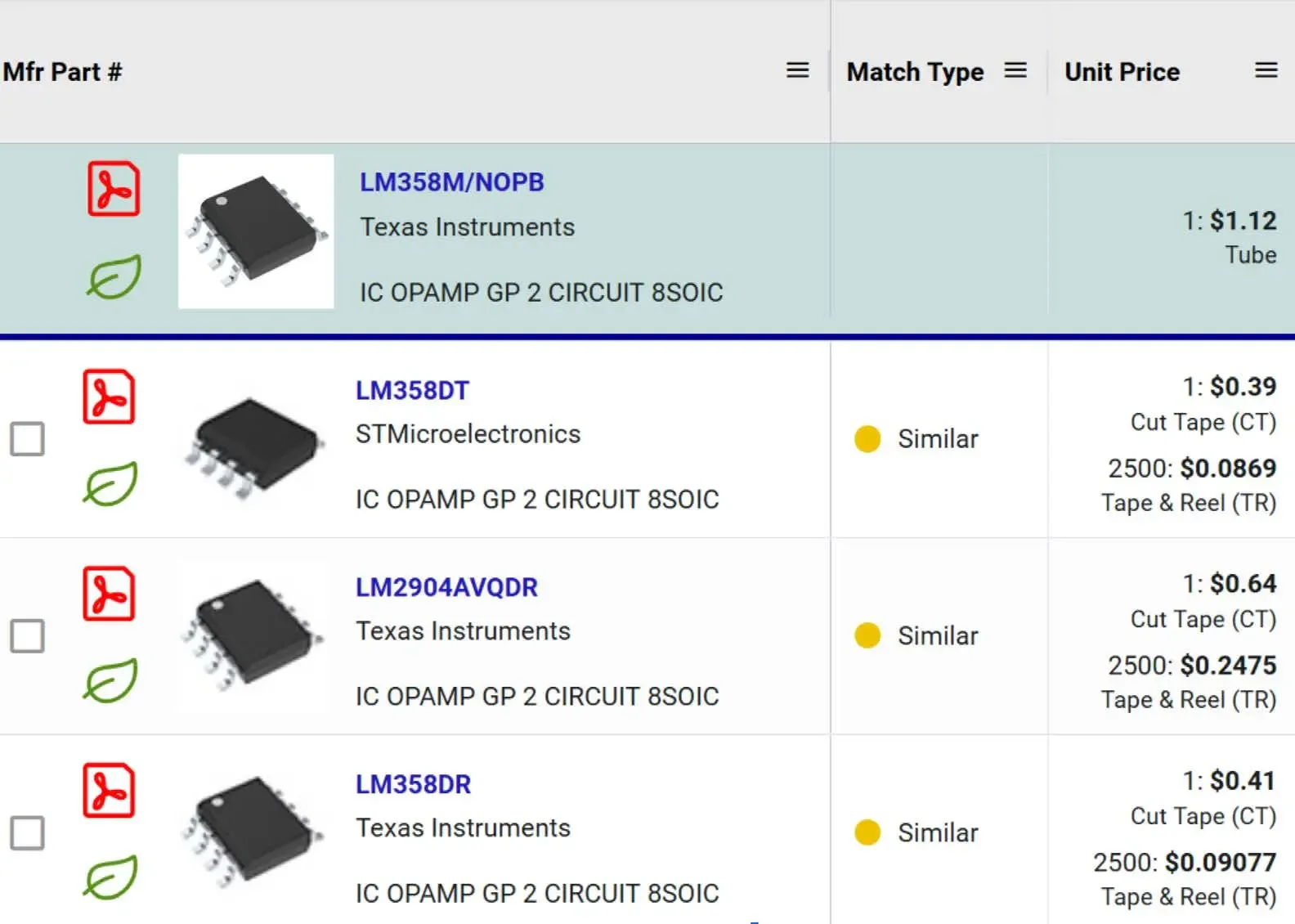Screen dimensions: 1295x924
Task: Open the LM358DR datasheet PDF icon
Action: click(109, 791)
